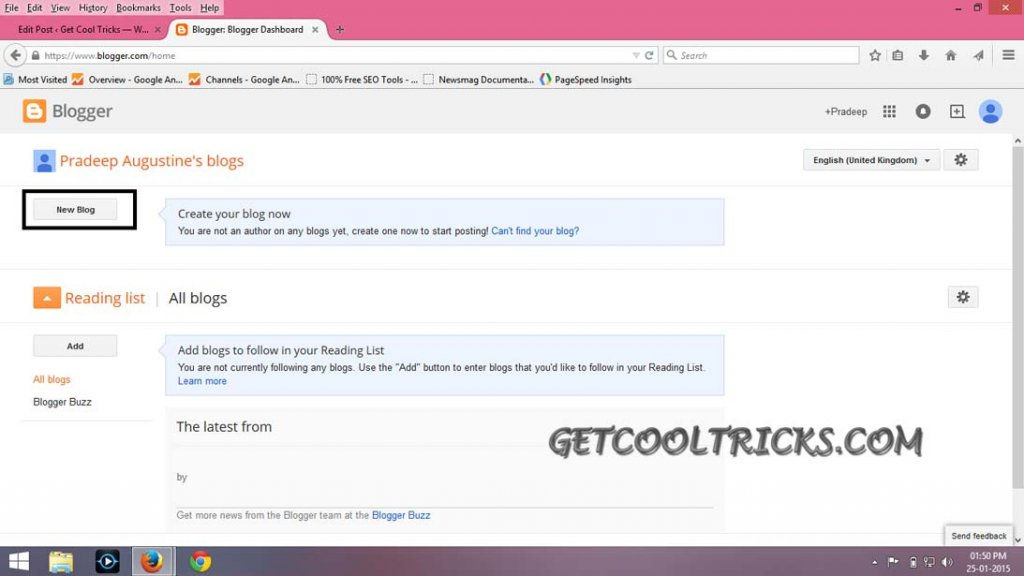The width and height of the screenshot is (1024, 576).
Task: Open Newsmag Documentation bookmark
Action: click(x=479, y=80)
